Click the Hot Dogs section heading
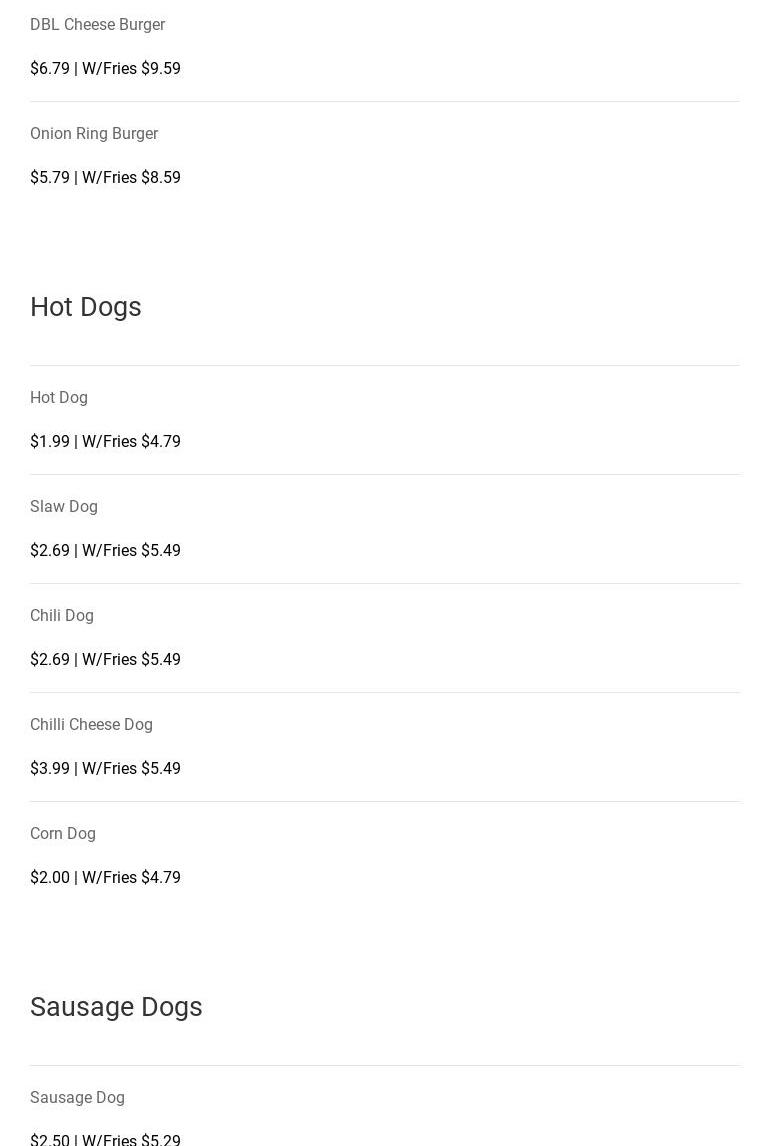Screen dimensions: 770x1146 coord(86,307)
